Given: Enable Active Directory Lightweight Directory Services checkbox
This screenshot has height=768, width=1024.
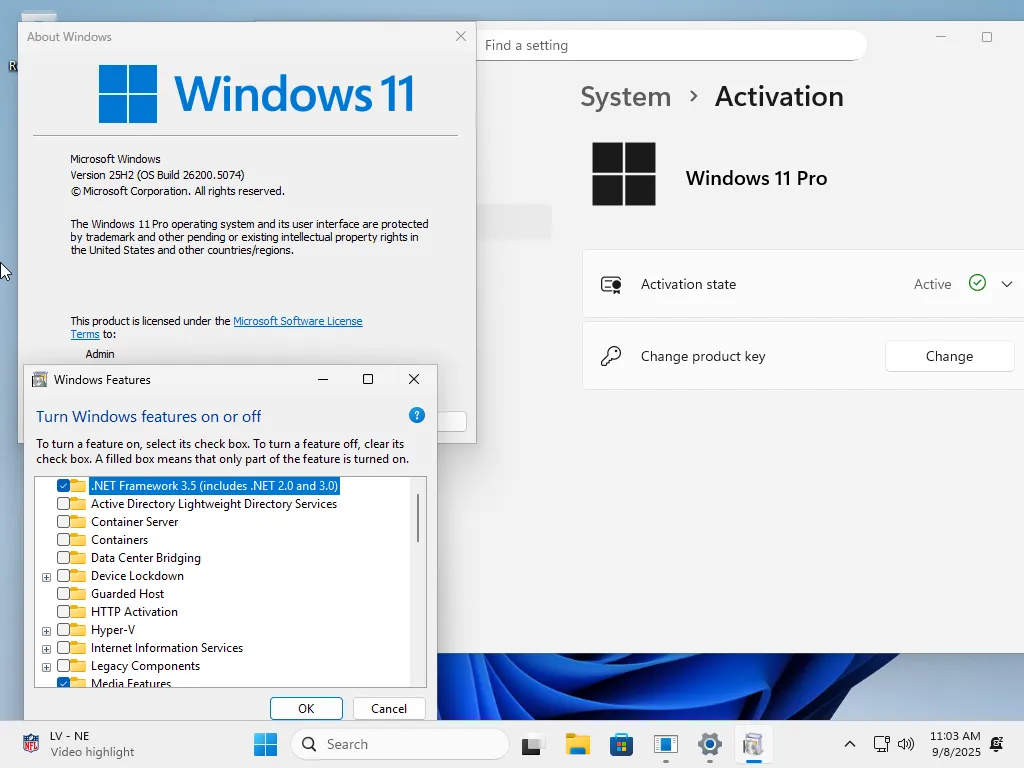Looking at the screenshot, I should pos(63,504).
